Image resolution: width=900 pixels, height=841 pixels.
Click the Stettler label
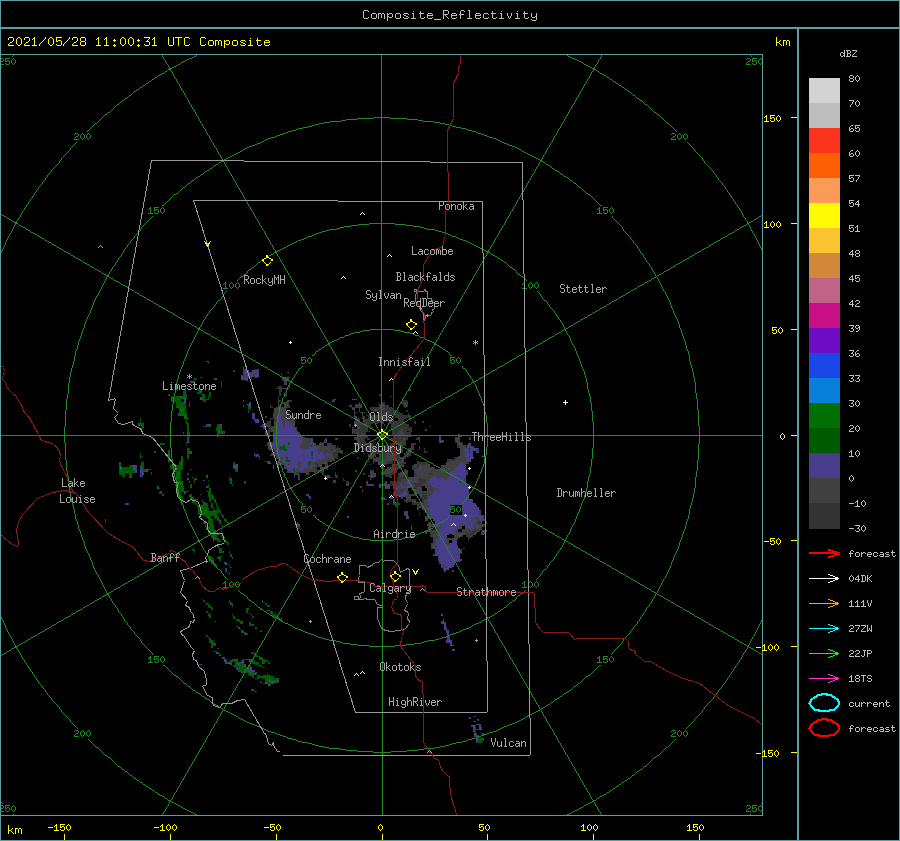(x=583, y=289)
